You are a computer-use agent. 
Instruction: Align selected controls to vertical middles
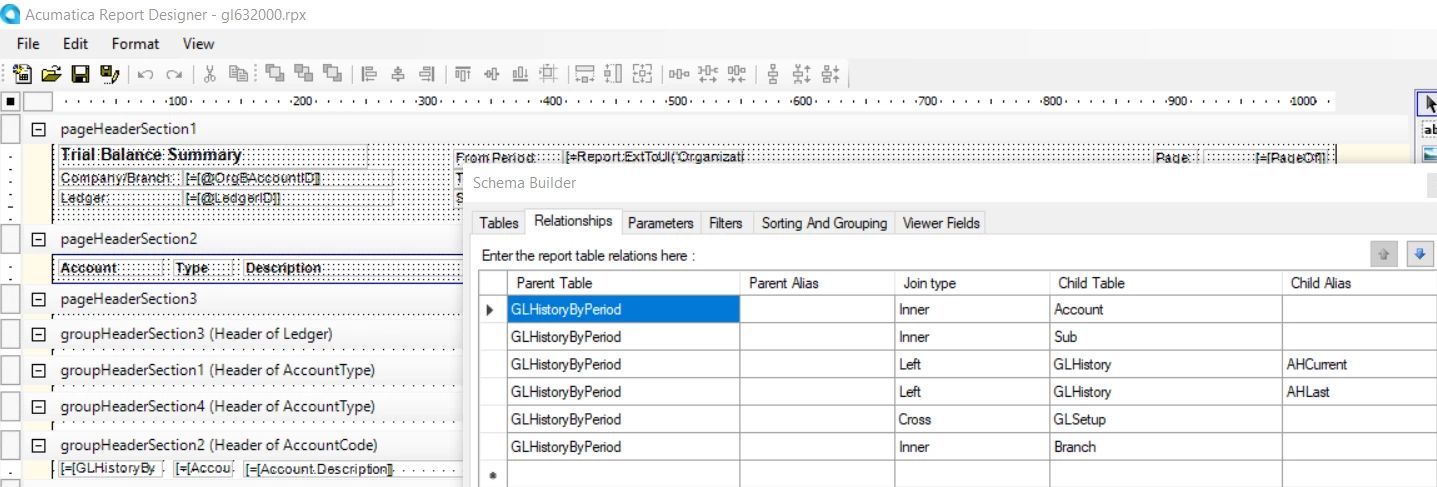point(491,74)
